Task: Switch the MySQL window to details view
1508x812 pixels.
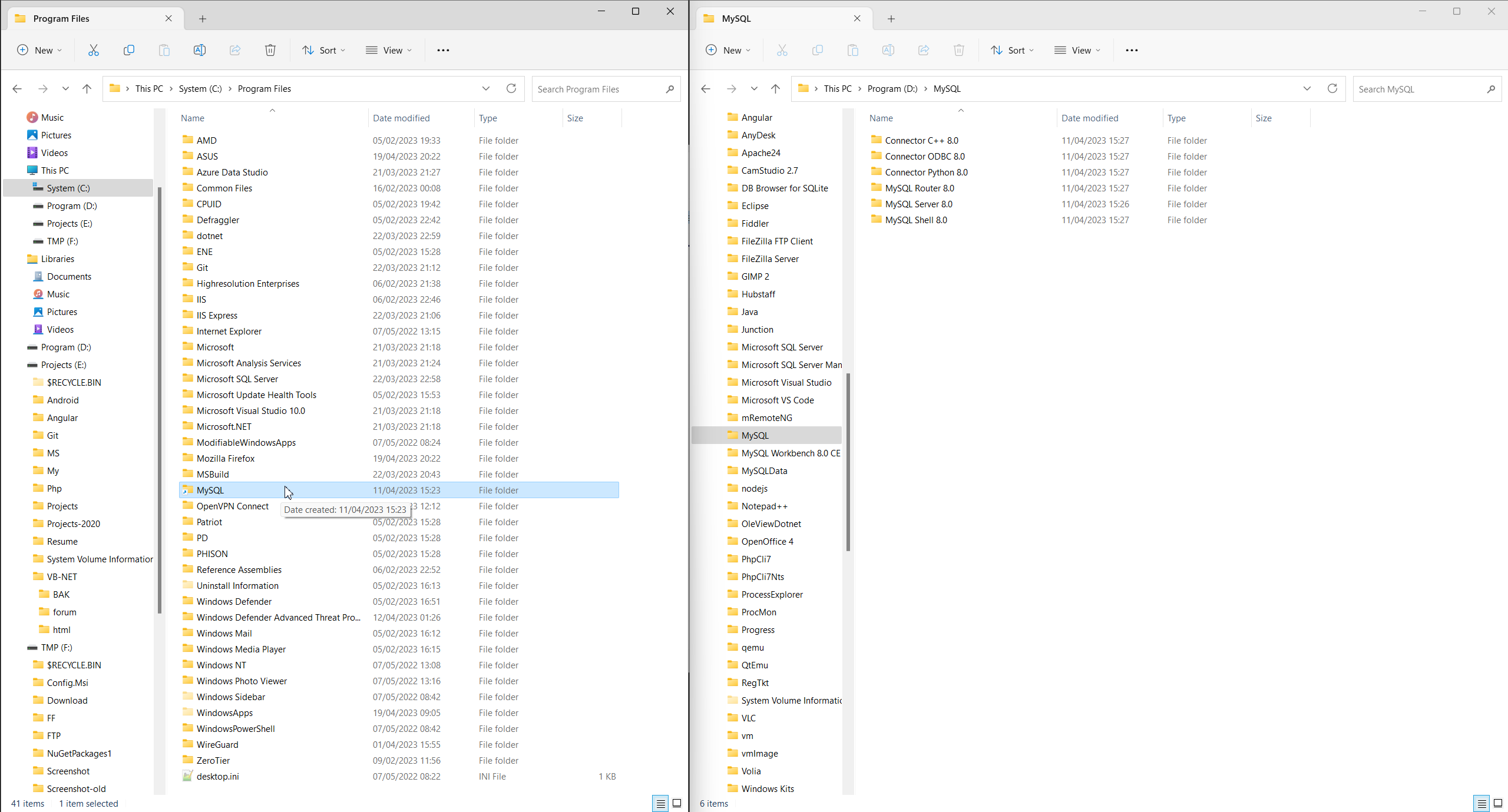Action: (x=1481, y=803)
